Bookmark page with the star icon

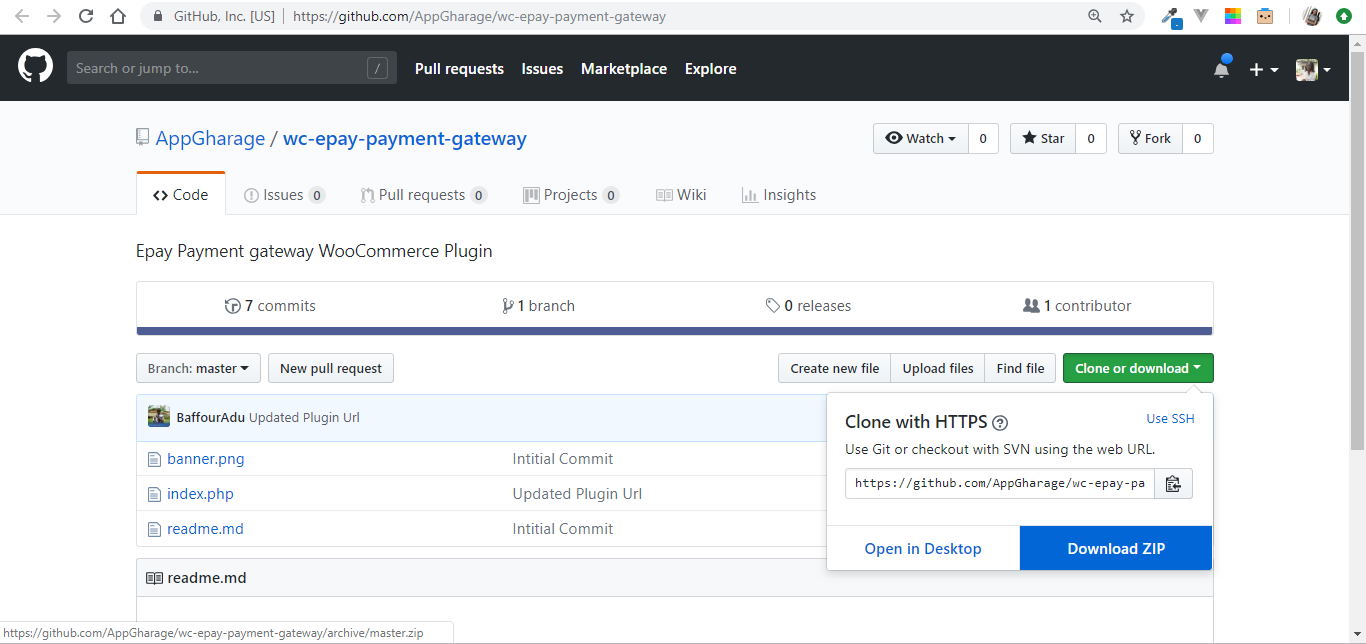[x=1127, y=16]
